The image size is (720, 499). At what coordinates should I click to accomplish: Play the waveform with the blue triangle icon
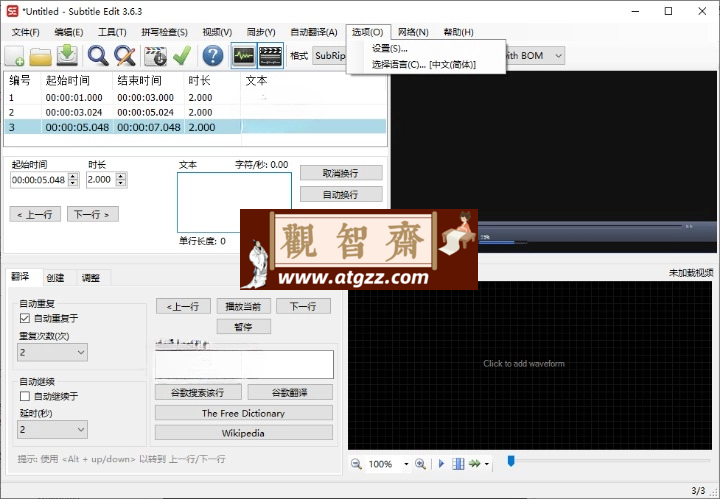[x=441, y=464]
